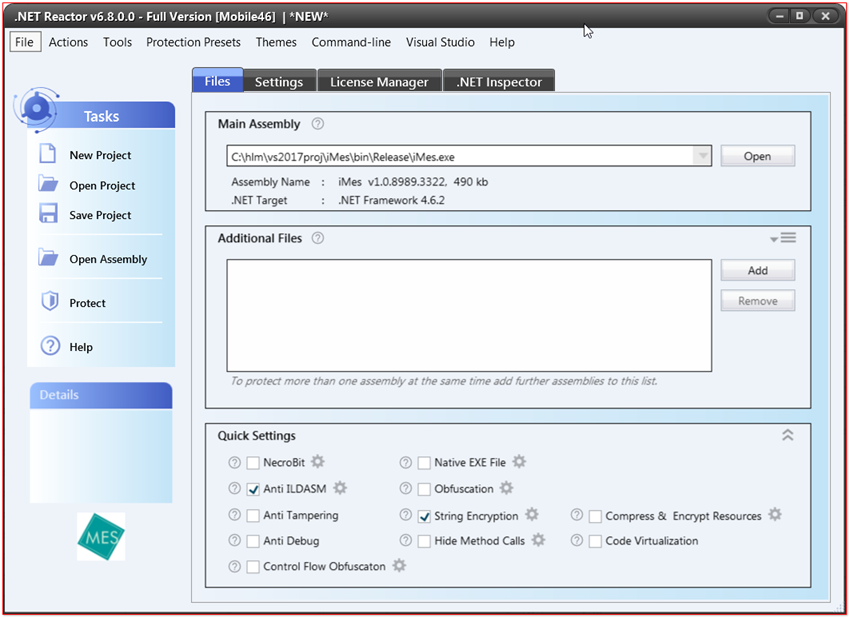Open Native EXE File settings gear
This screenshot has width=850, height=618.
(519, 461)
